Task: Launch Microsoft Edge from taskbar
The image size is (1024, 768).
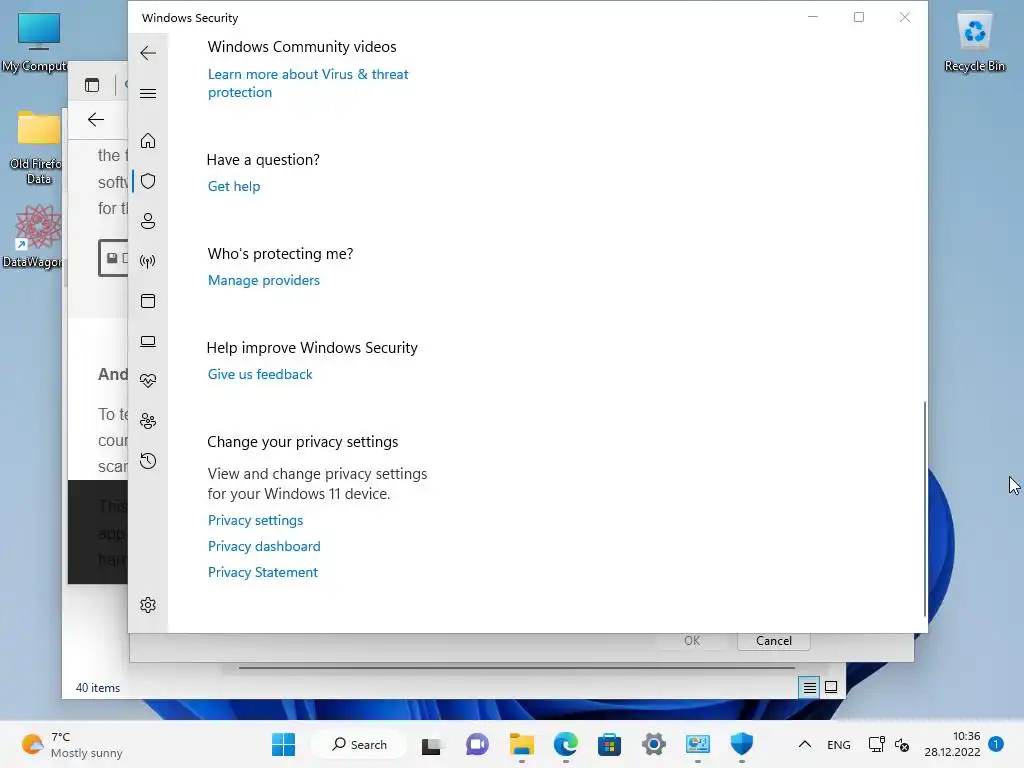Action: [566, 744]
